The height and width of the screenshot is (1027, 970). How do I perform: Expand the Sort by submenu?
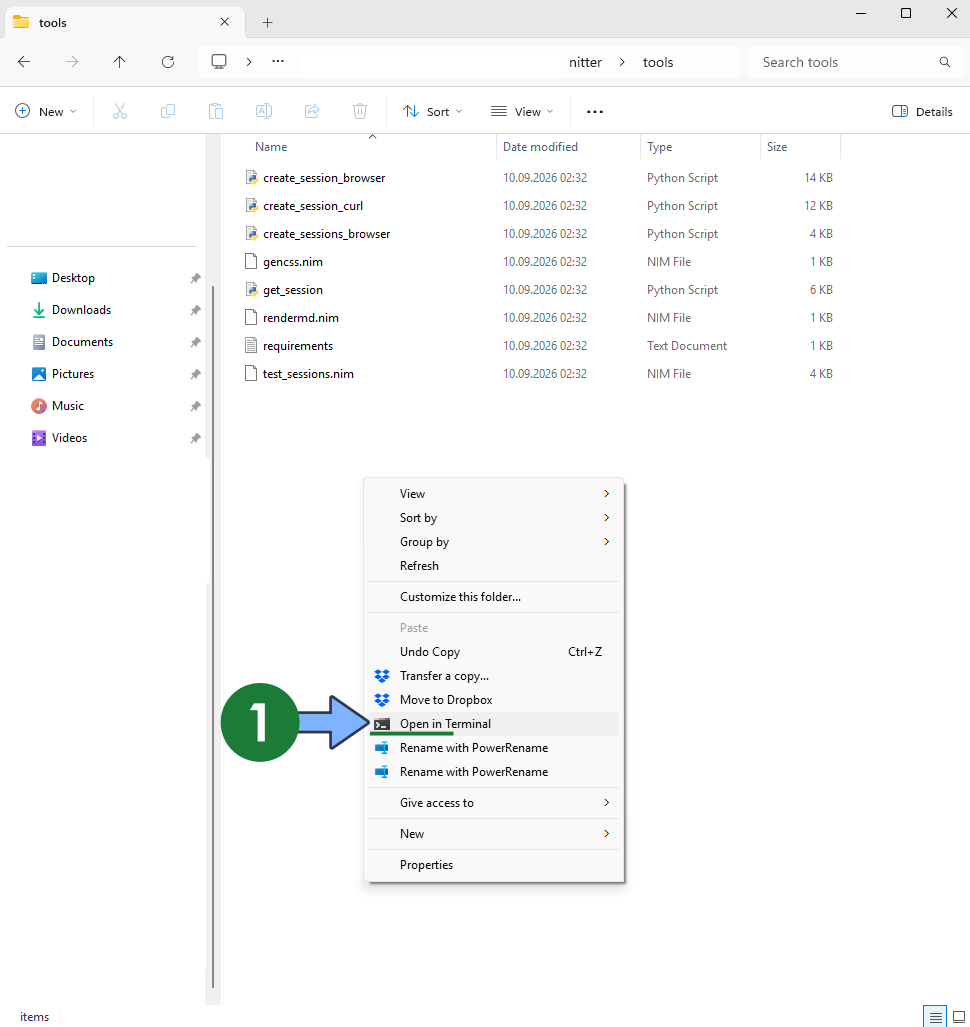tap(493, 517)
